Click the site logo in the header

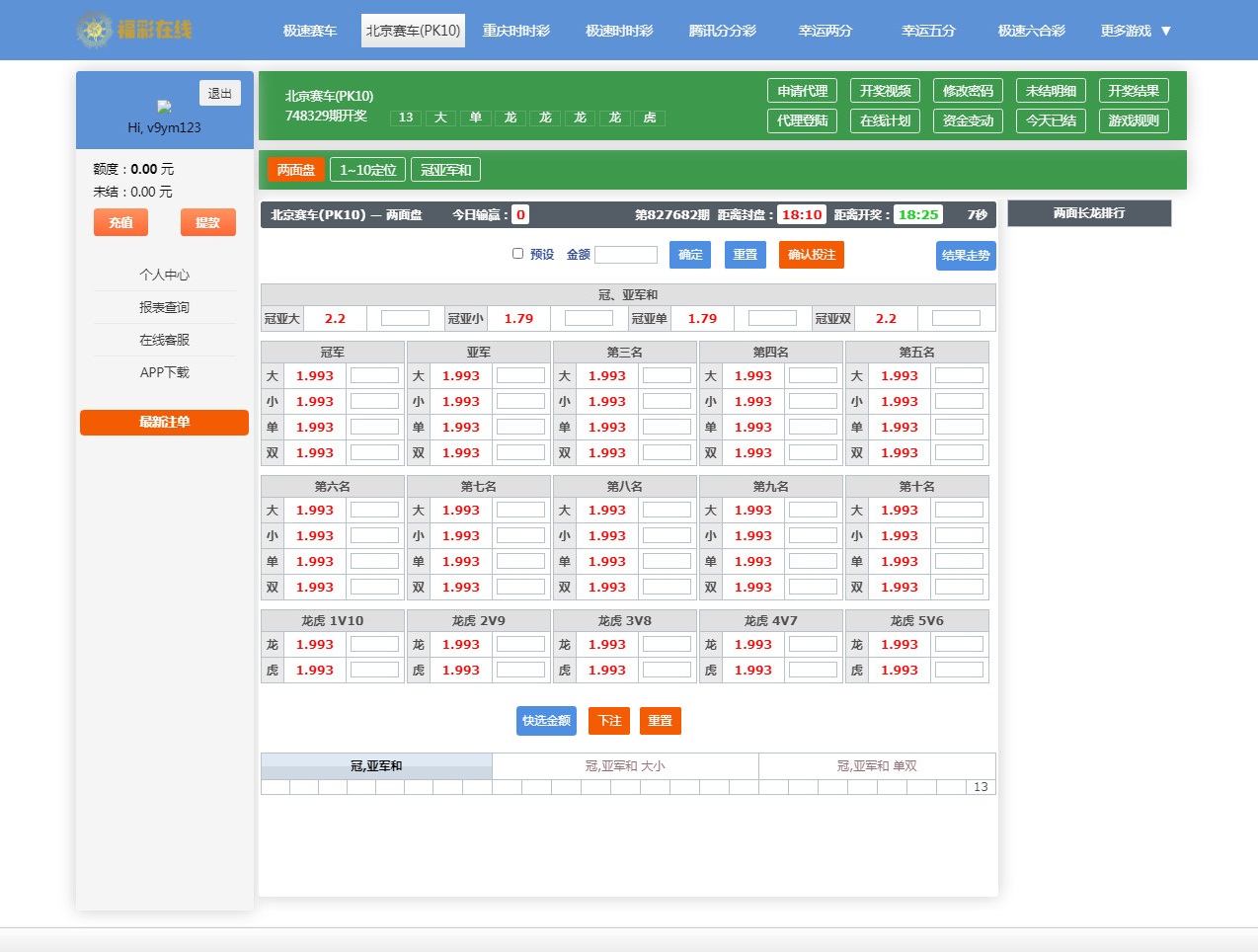pyautogui.click(x=134, y=30)
